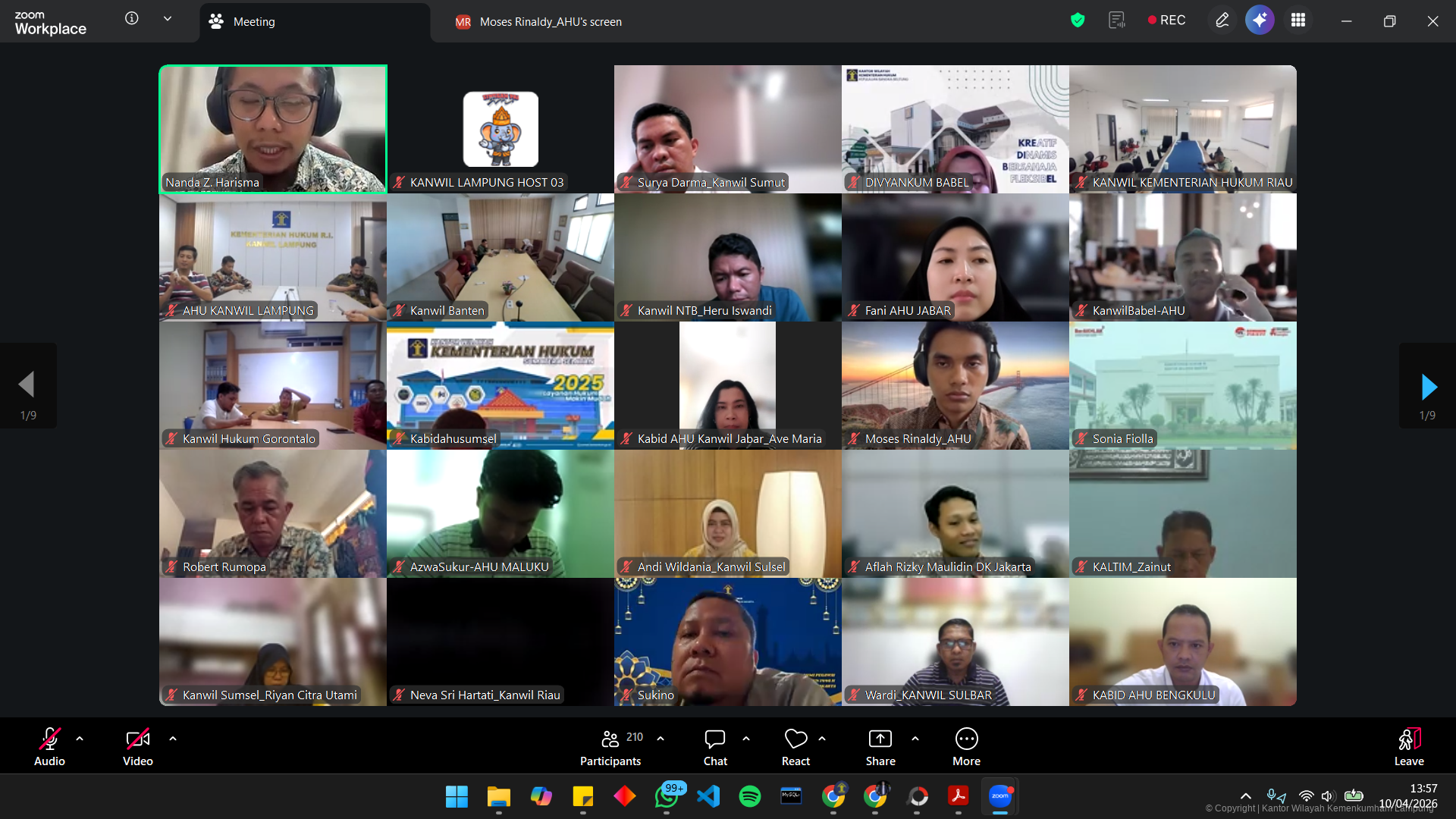Open the apps grid icon
This screenshot has width=1456, height=819.
coord(1298,20)
